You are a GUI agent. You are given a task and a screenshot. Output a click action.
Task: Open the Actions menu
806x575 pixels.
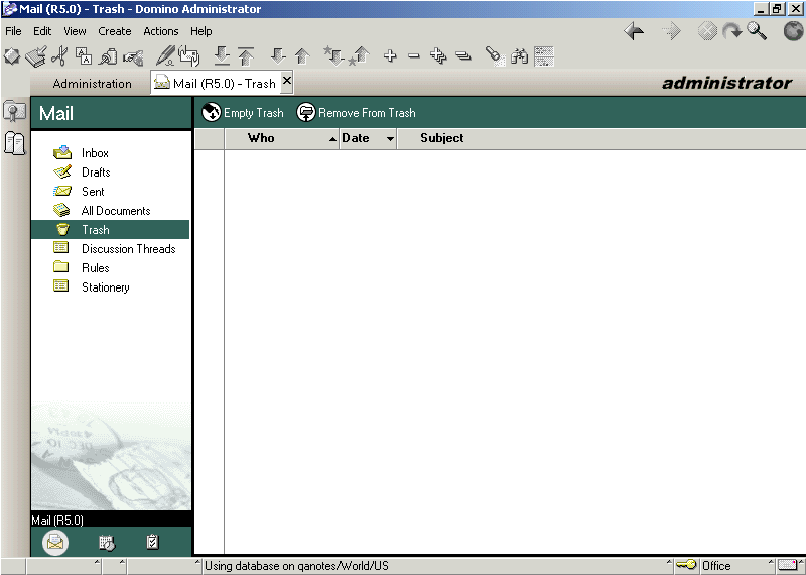click(x=160, y=31)
